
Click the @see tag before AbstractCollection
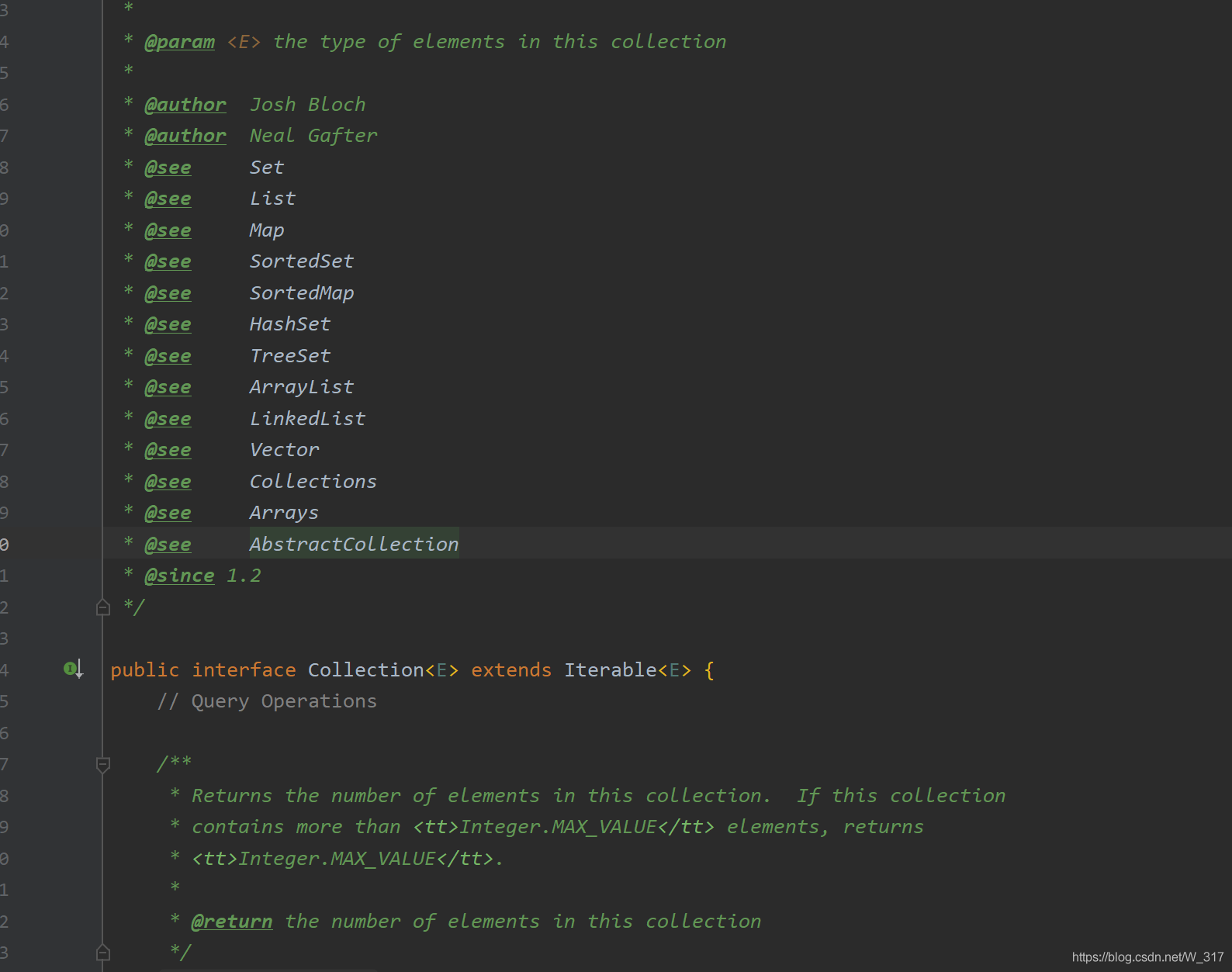click(x=168, y=545)
